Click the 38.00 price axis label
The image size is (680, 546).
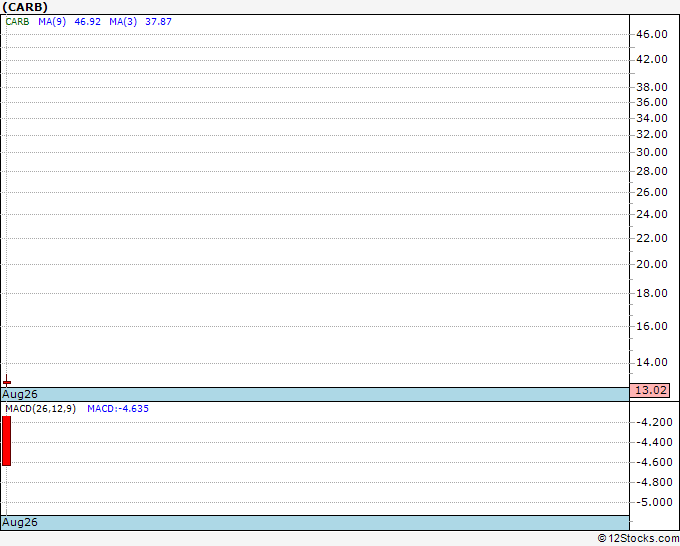(652, 87)
